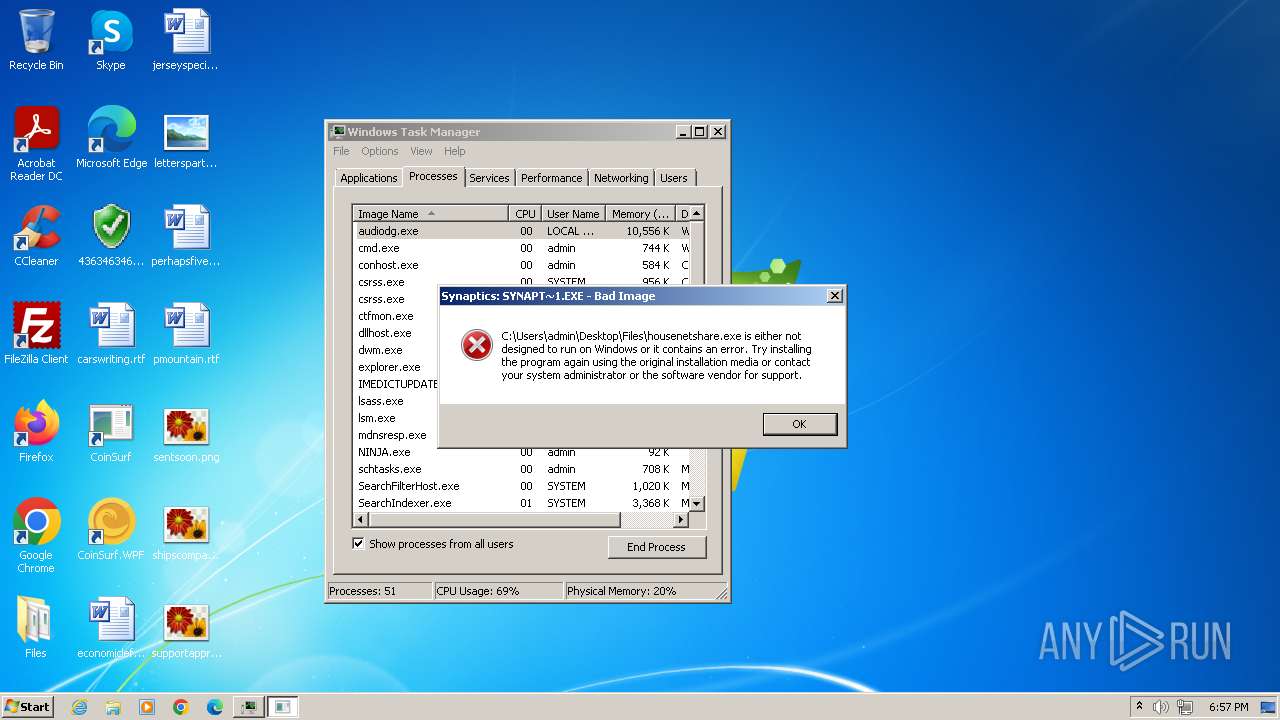The image size is (1280, 720).
Task: Select the schtasks.exe process row
Action: pyautogui.click(x=521, y=469)
